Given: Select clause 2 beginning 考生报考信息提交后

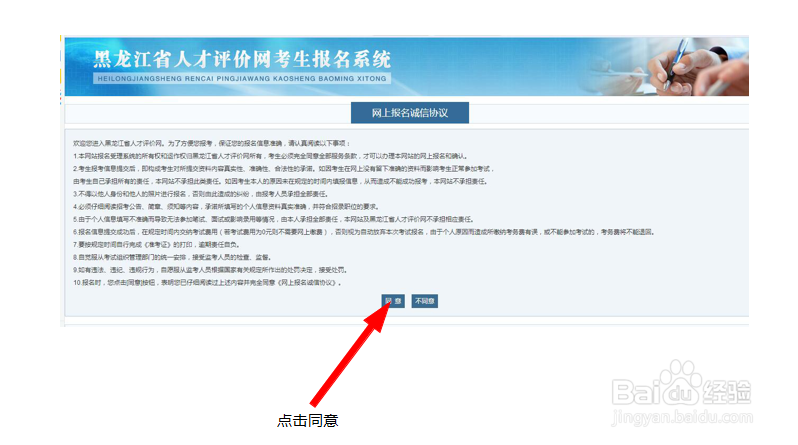Looking at the screenshot, I should click(x=283, y=169).
